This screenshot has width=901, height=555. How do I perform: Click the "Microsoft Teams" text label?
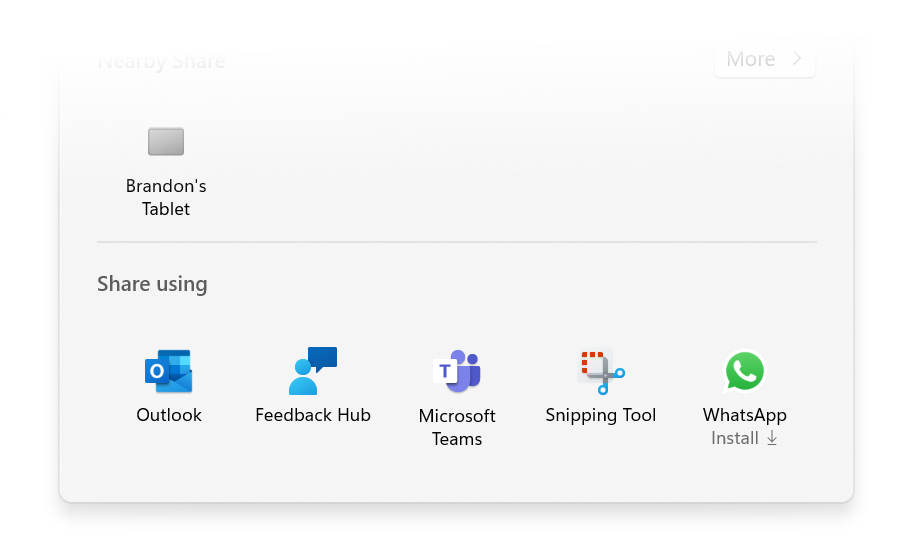point(457,427)
